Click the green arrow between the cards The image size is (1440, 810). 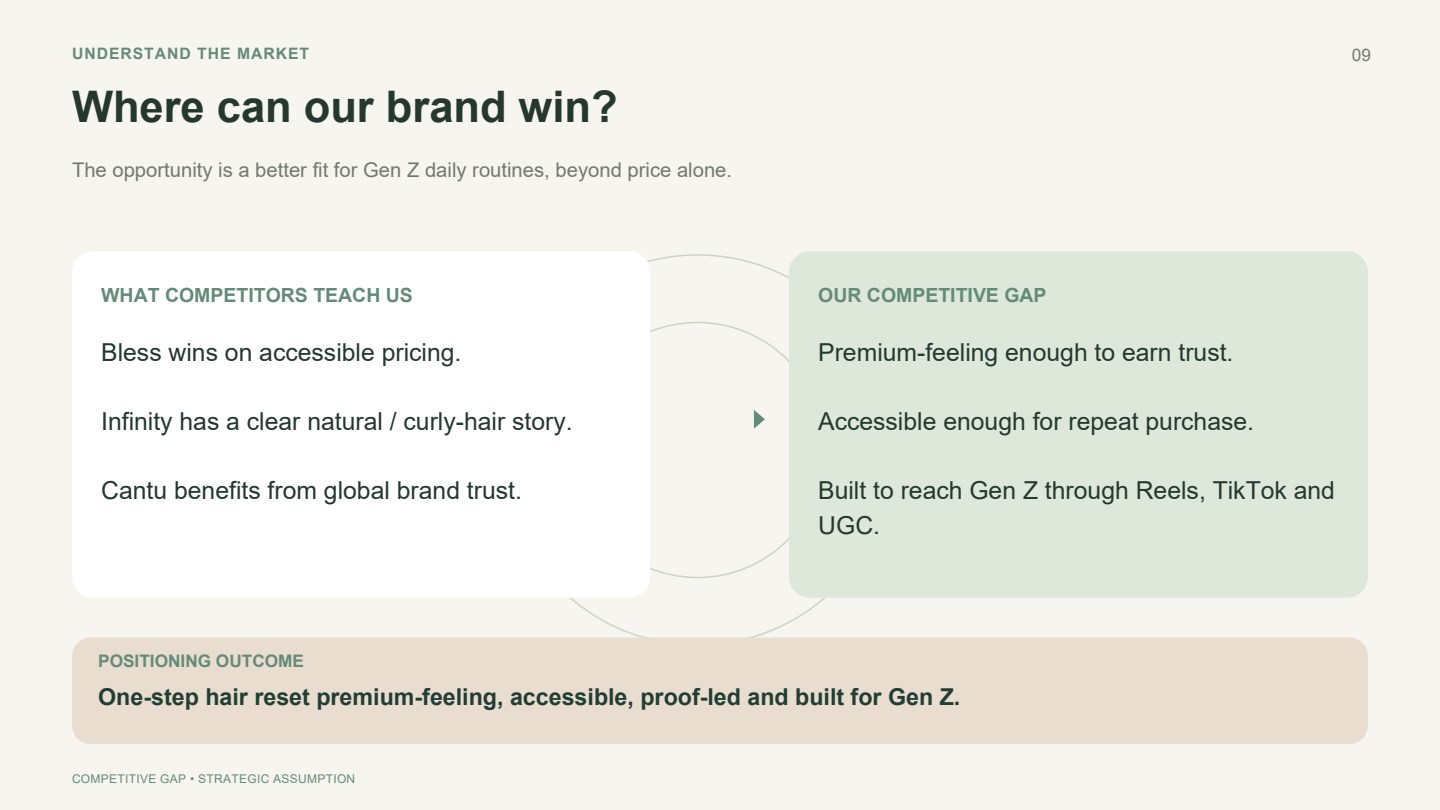coord(759,420)
